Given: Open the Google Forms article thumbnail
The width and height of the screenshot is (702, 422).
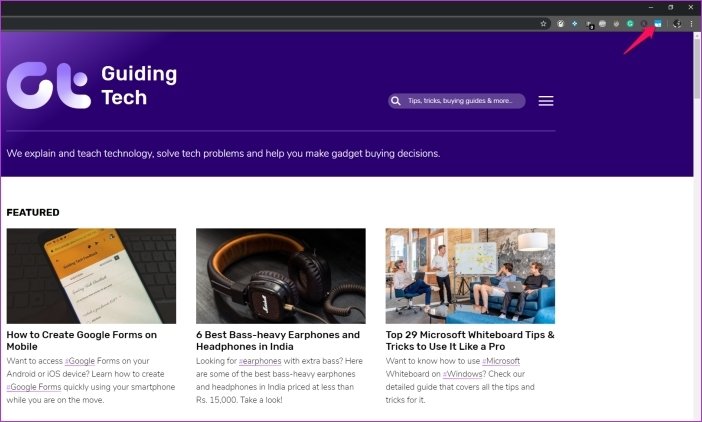Looking at the screenshot, I should [x=91, y=275].
